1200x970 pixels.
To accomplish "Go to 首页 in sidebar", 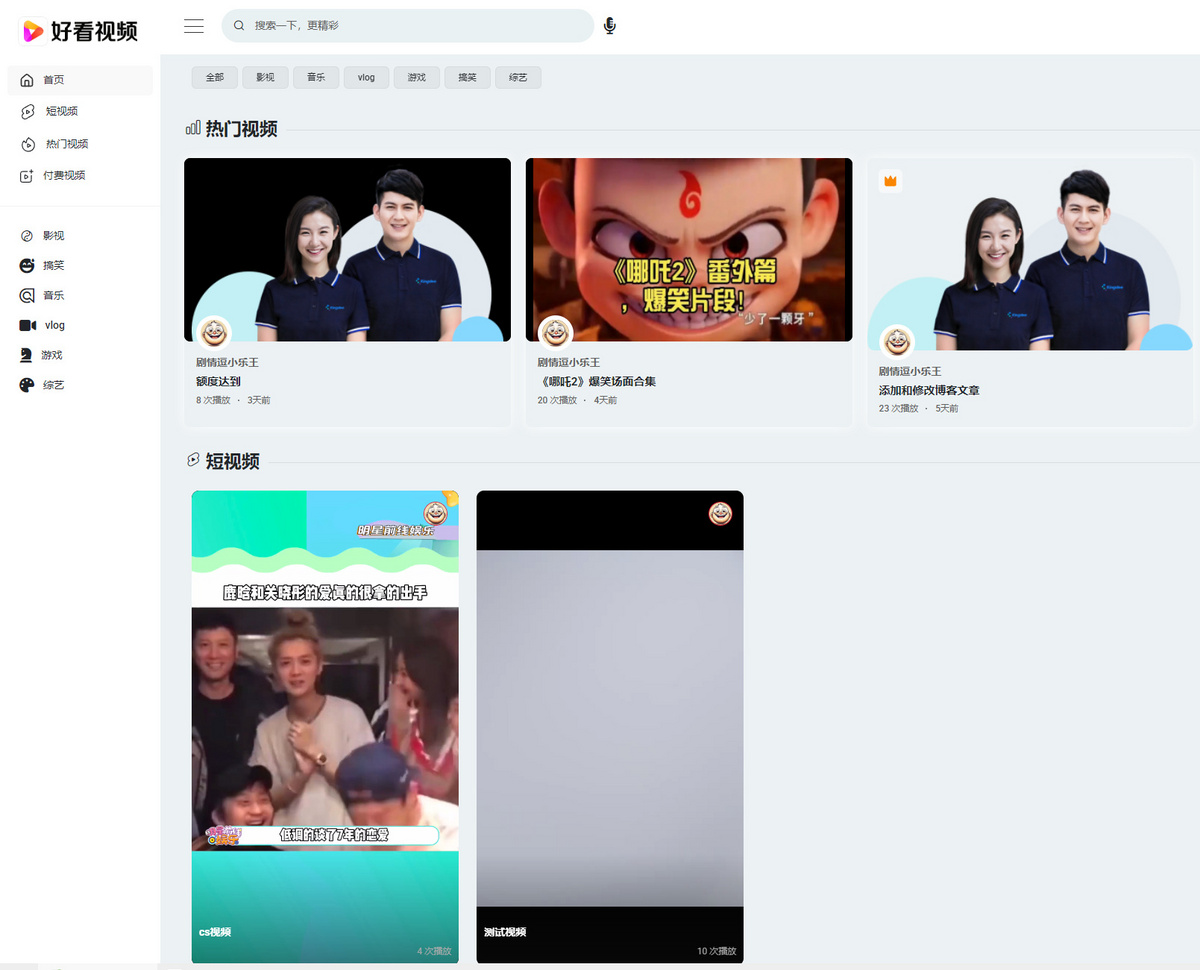I will pyautogui.click(x=54, y=80).
